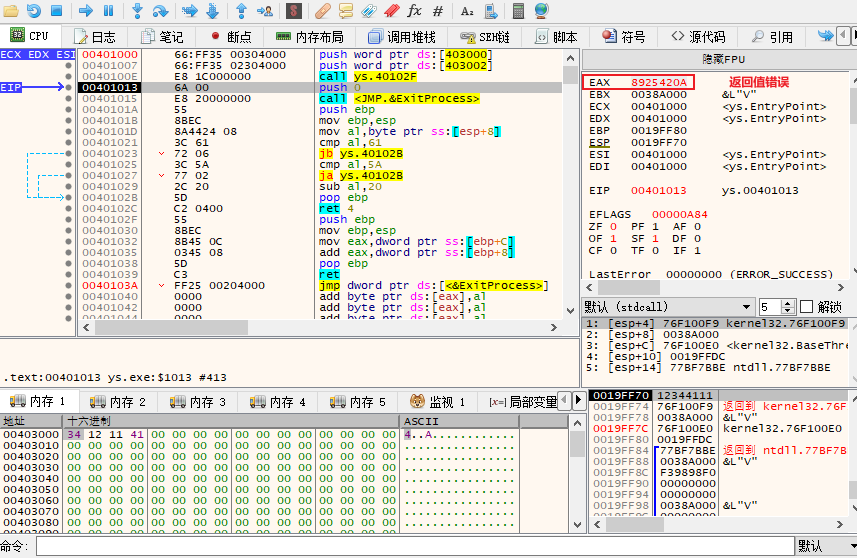Restart the debugged program
This screenshot has height=558, width=857.
pyautogui.click(x=33, y=11)
